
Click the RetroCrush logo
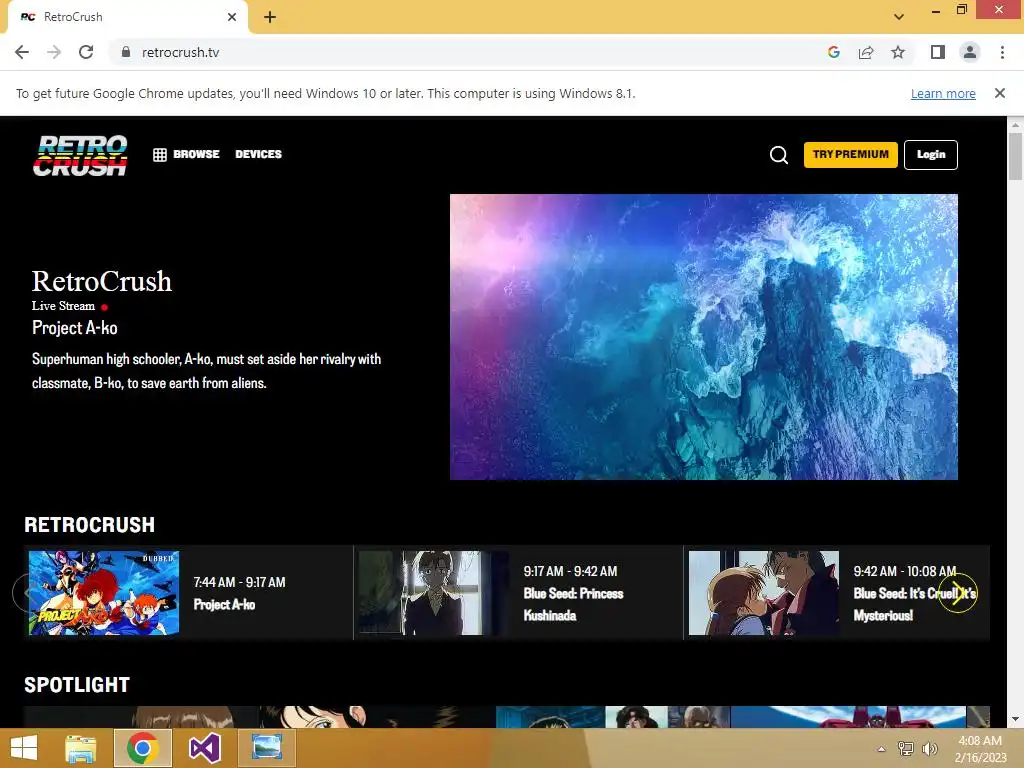click(x=80, y=155)
